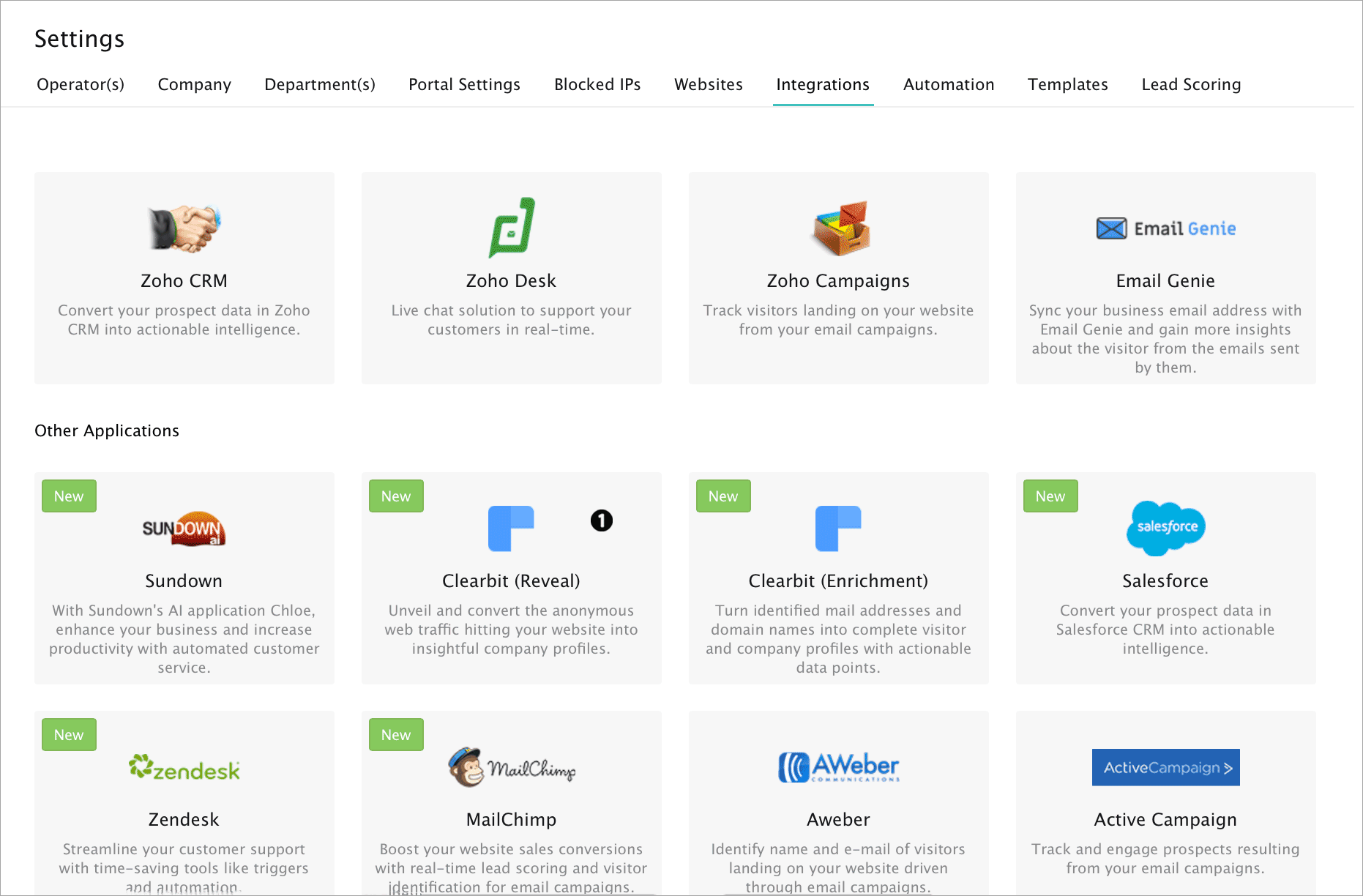
Task: Open the Operator(s) tab
Action: [81, 84]
